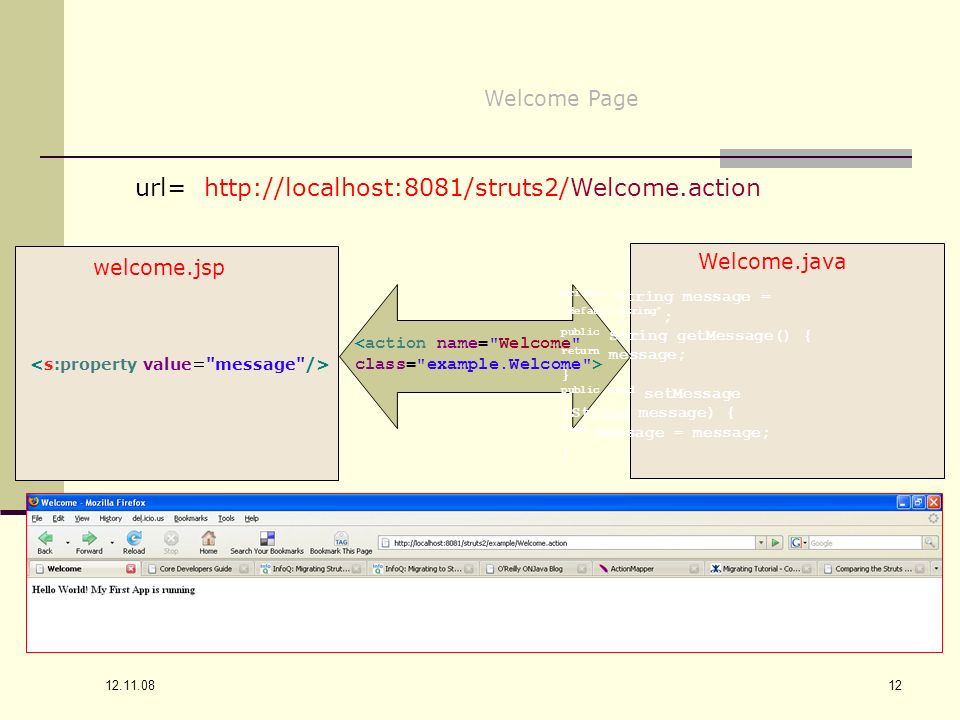960x720 pixels.
Task: Open address bar URL history dropdown
Action: pyautogui.click(x=761, y=542)
